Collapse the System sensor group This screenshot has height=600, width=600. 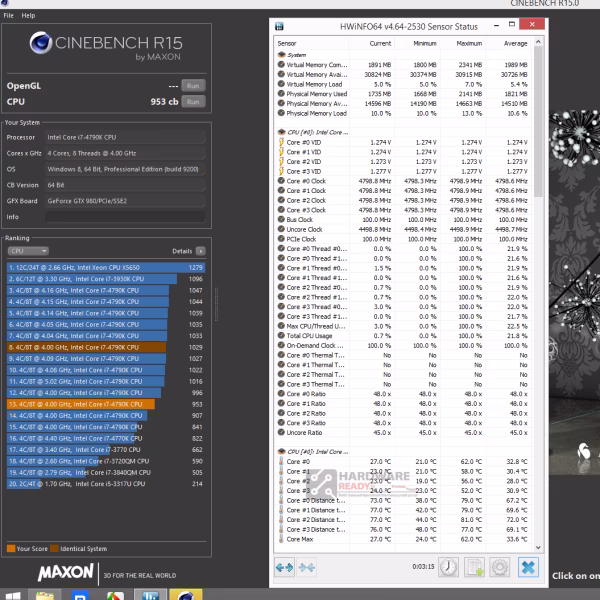(x=282, y=55)
